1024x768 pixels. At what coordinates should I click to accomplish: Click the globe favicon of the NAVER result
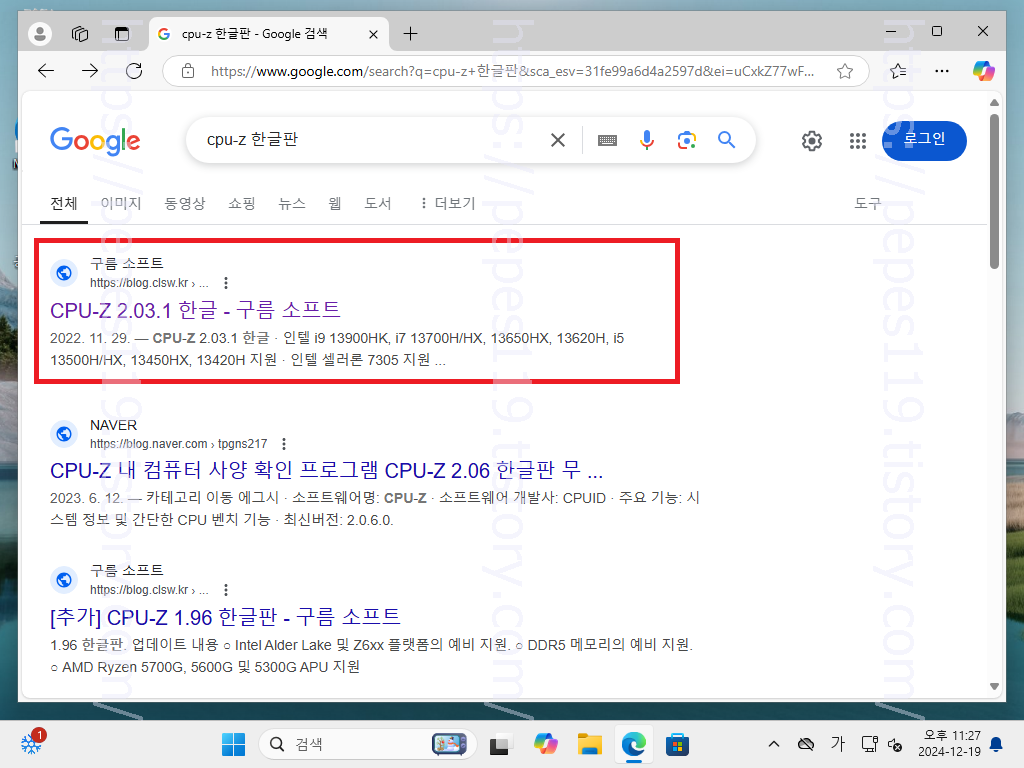coord(64,434)
